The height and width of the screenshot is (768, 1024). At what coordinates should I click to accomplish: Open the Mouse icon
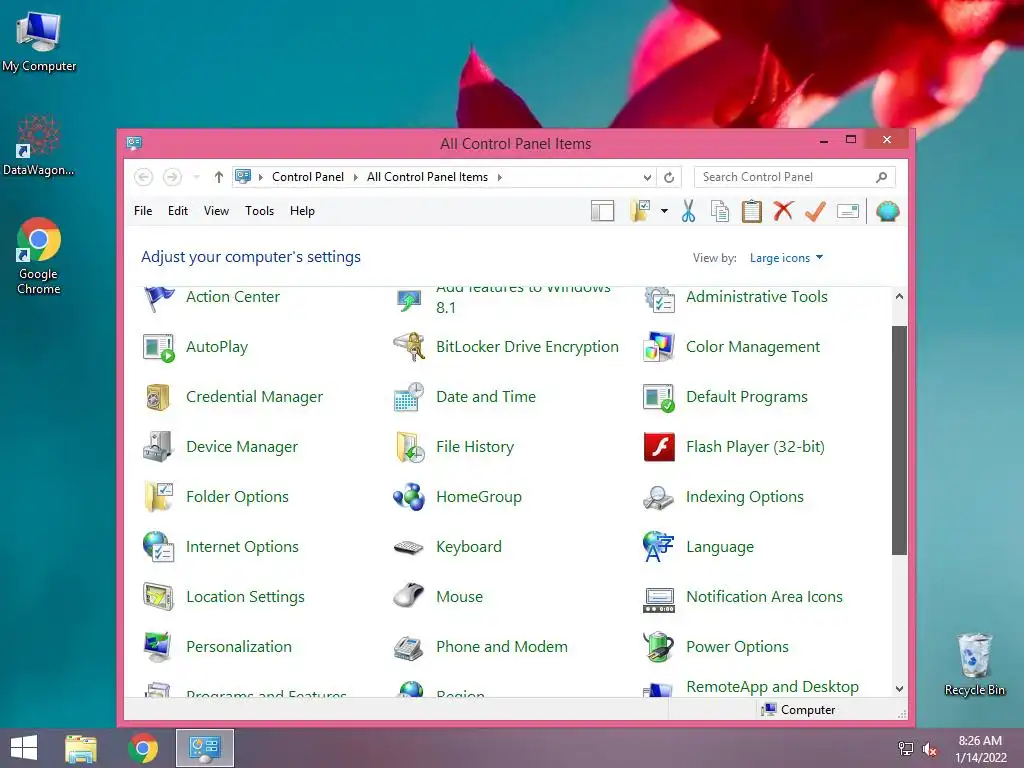pos(409,596)
